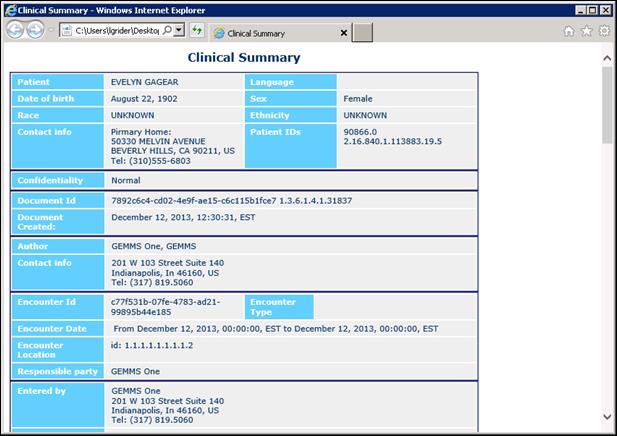Click the scrollbar up arrow
Image resolution: width=617 pixels, height=436 pixels.
point(608,59)
